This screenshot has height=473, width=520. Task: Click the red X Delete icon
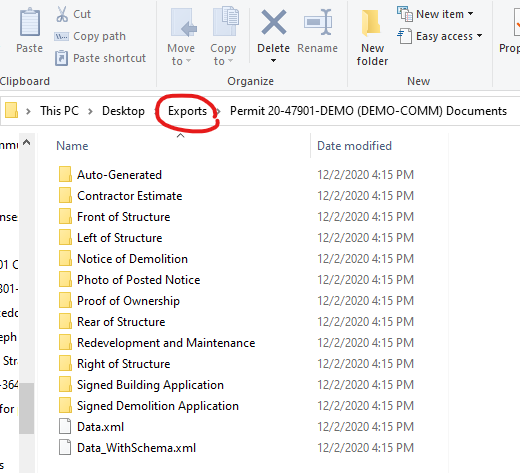coord(274,22)
